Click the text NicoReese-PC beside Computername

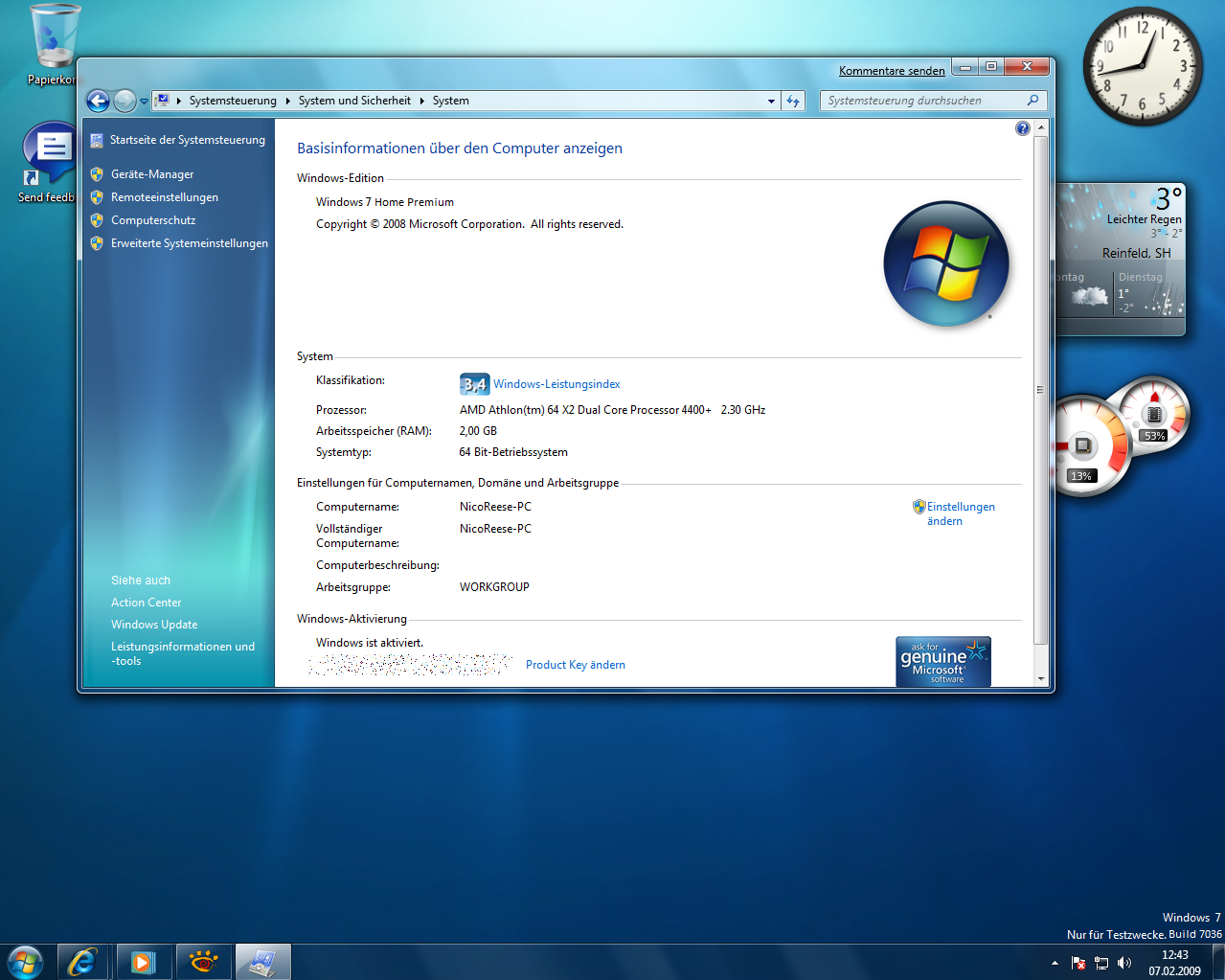(x=495, y=507)
